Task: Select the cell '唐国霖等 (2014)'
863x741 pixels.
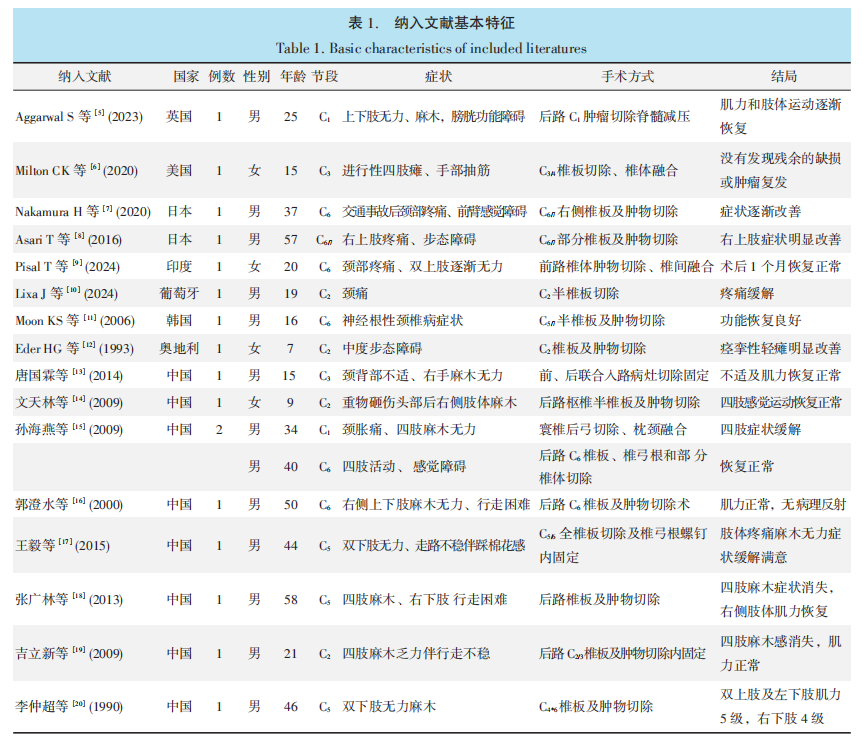Action: point(69,375)
